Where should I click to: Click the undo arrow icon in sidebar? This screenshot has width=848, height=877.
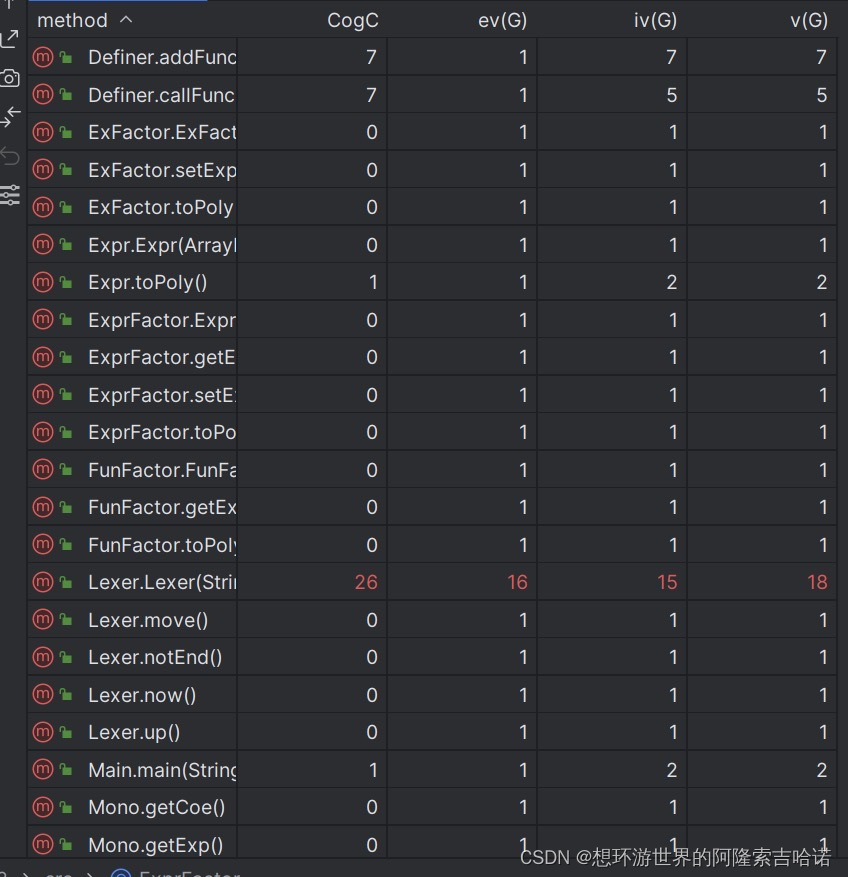(10, 156)
